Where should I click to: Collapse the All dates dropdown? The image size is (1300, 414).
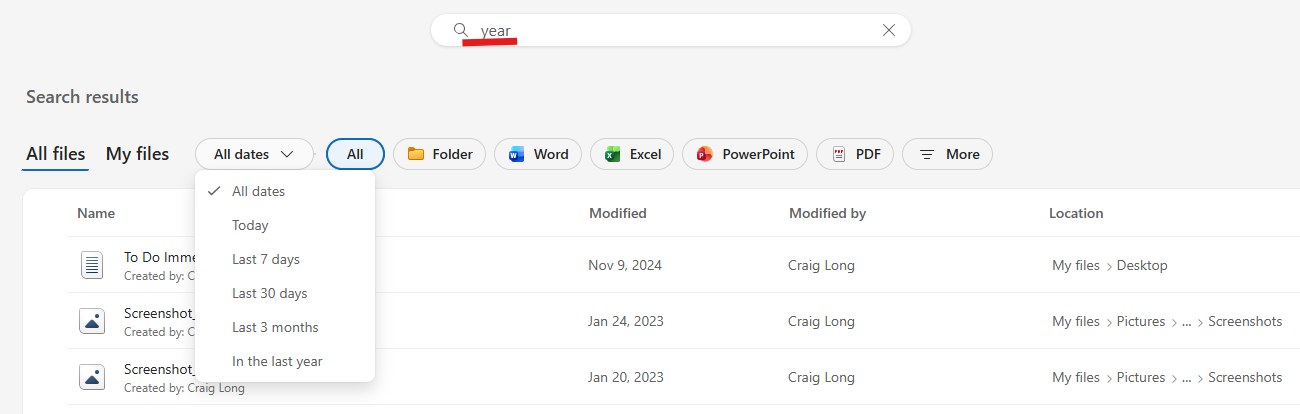(x=254, y=154)
